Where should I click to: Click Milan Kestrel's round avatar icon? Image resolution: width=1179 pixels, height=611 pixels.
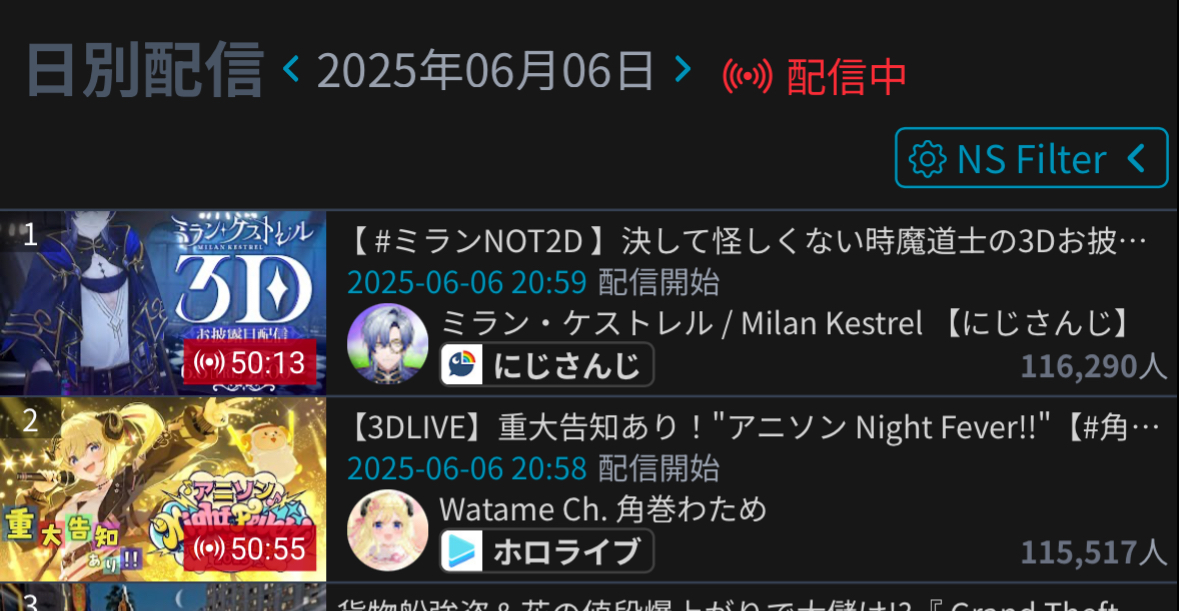click(387, 343)
